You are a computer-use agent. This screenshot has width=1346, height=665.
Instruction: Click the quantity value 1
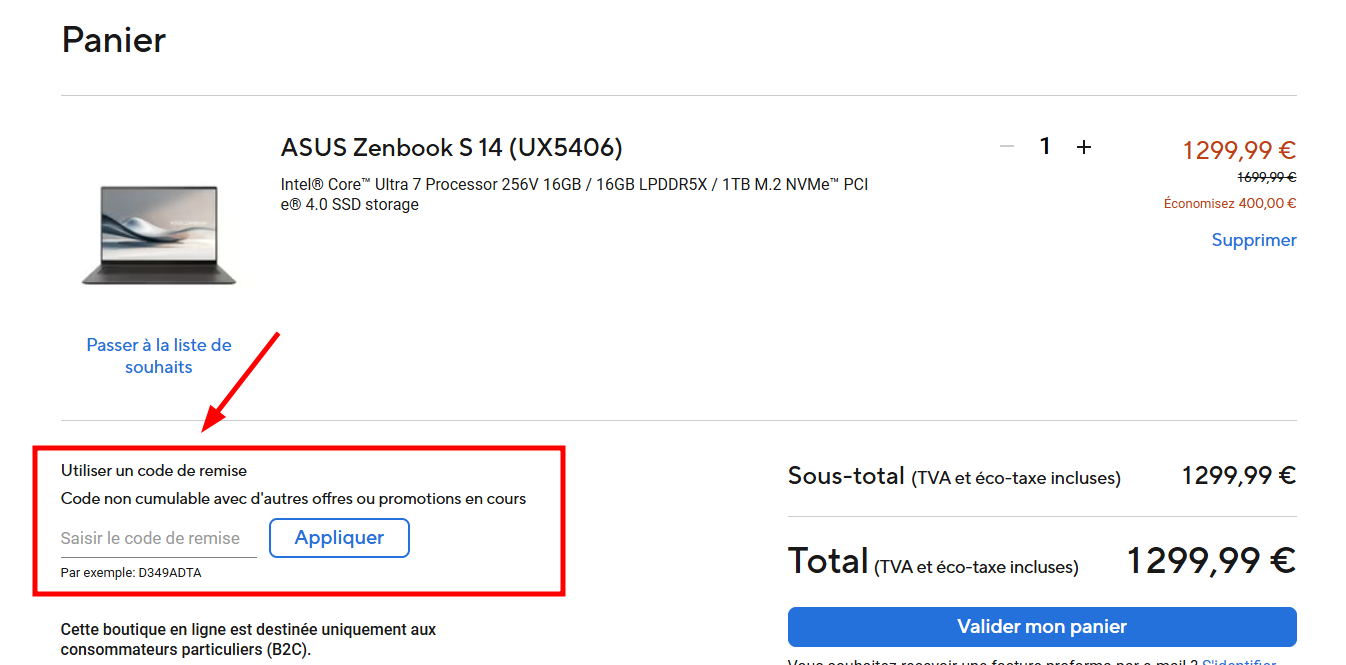[x=1045, y=147]
